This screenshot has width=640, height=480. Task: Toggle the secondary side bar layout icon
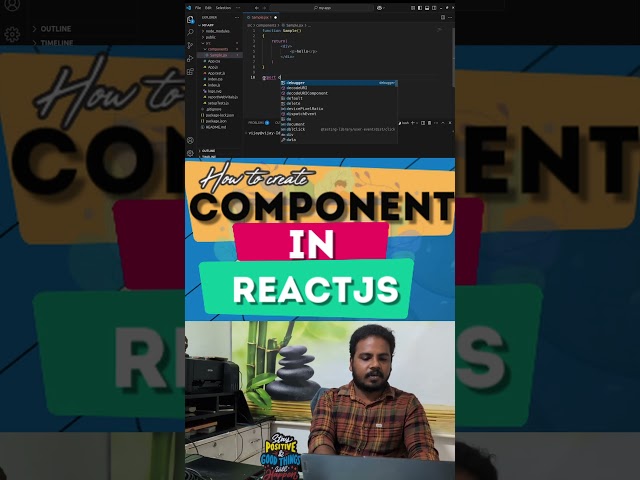click(434, 8)
